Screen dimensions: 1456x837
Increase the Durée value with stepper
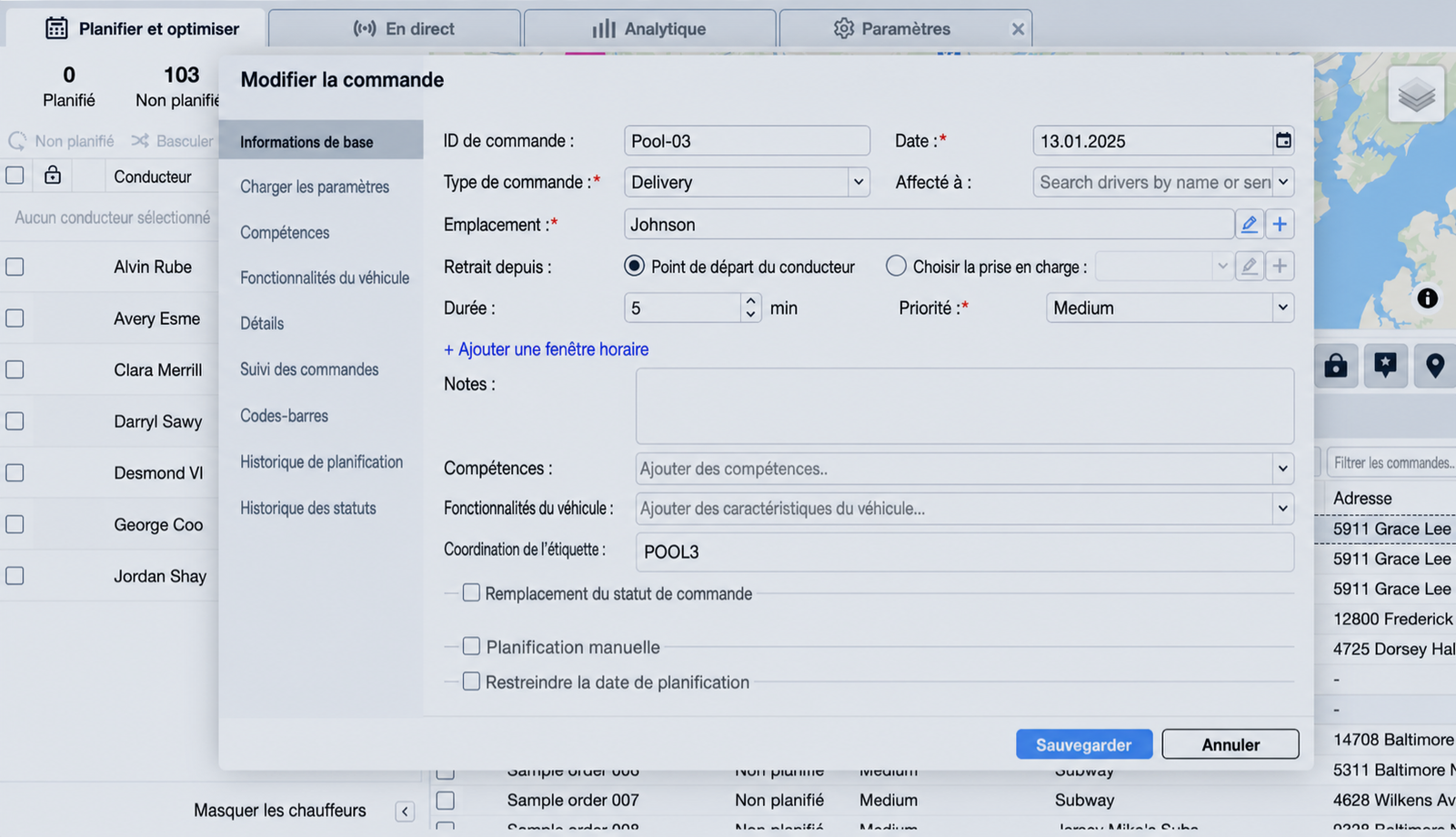click(750, 301)
